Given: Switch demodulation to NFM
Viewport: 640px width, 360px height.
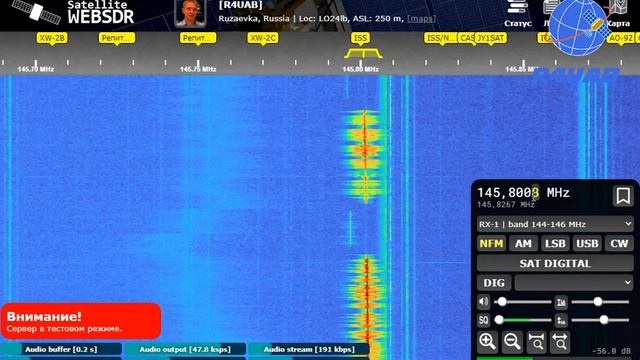Looking at the screenshot, I should (491, 244).
